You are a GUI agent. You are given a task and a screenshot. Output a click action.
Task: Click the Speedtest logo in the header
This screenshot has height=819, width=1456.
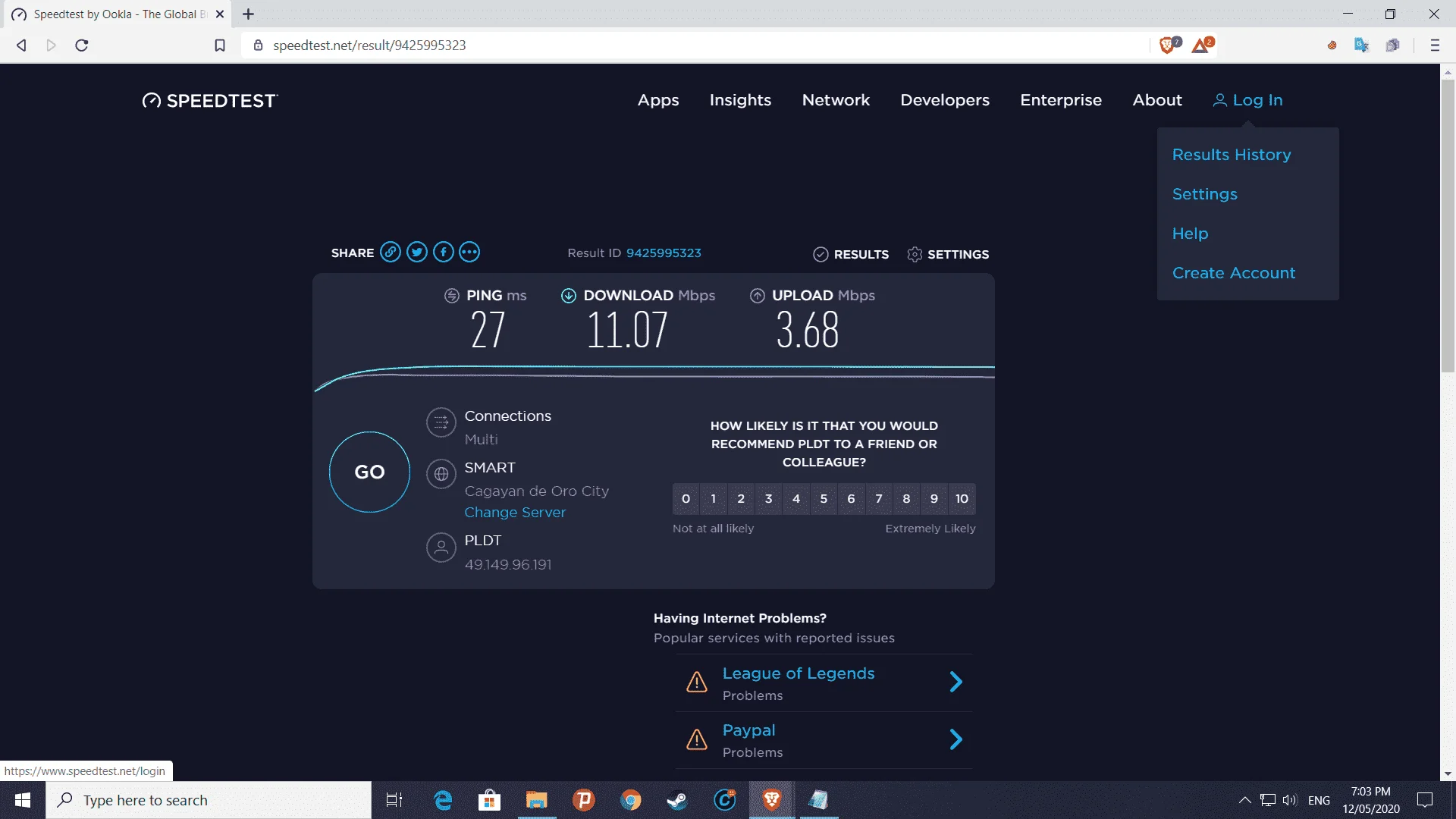[210, 101]
